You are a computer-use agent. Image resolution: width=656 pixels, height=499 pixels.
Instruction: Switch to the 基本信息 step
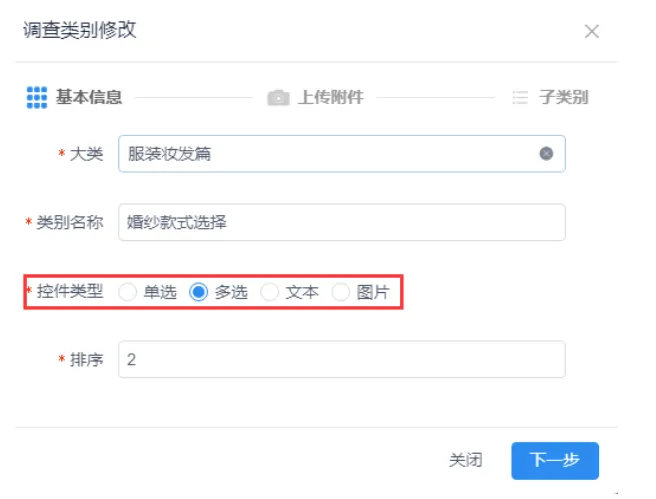[89, 97]
